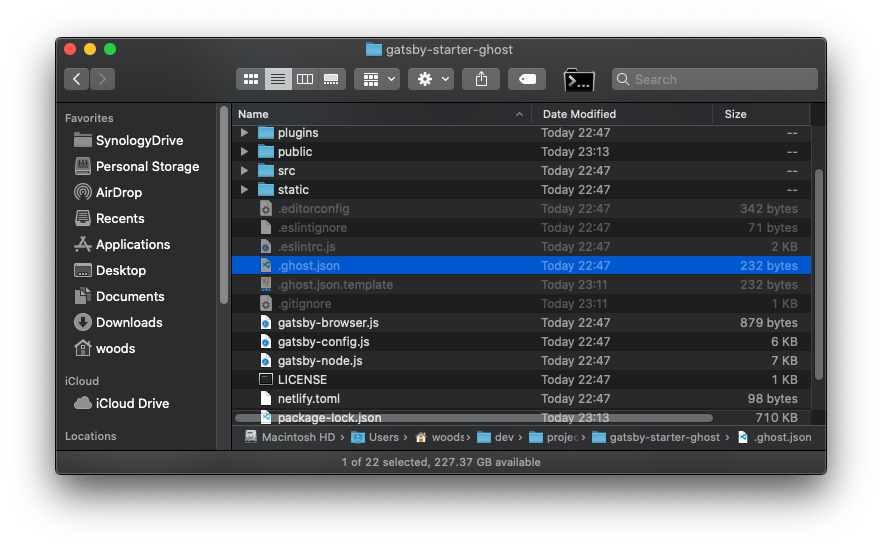Click the gatsby-node.js file icon
882x548 pixels.
tap(266, 361)
